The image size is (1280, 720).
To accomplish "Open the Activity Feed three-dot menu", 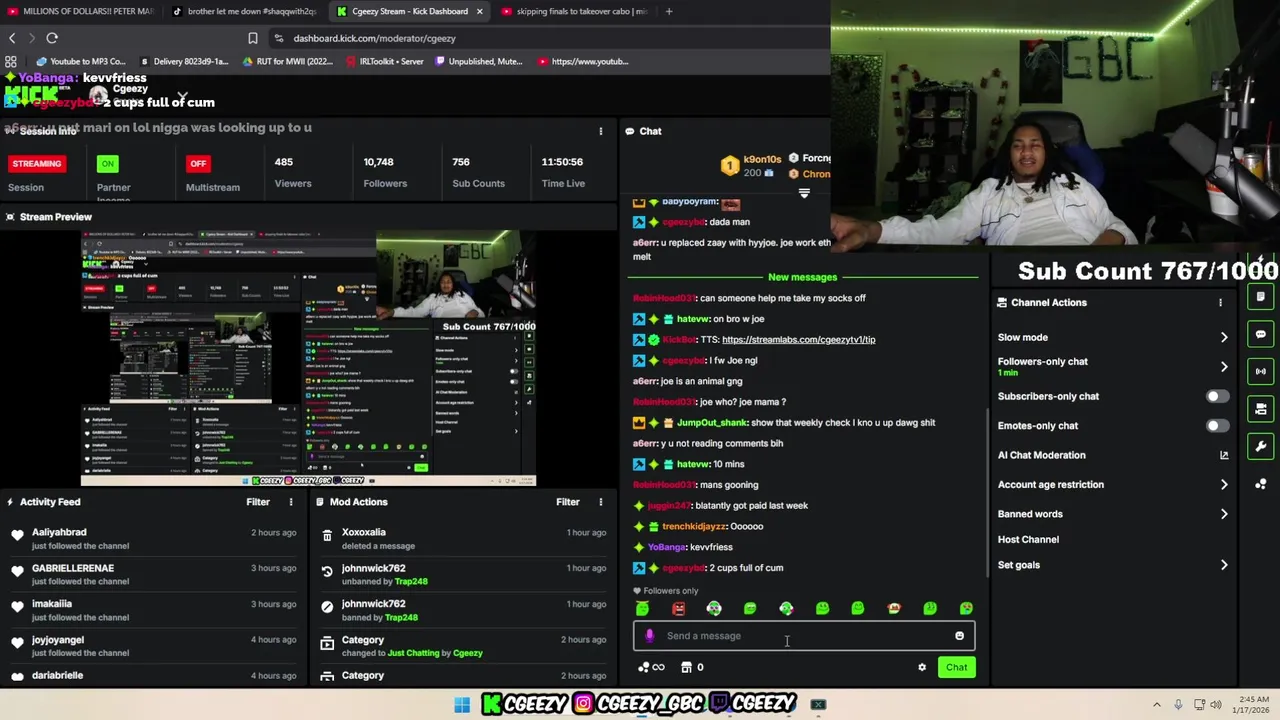I will pos(291,502).
